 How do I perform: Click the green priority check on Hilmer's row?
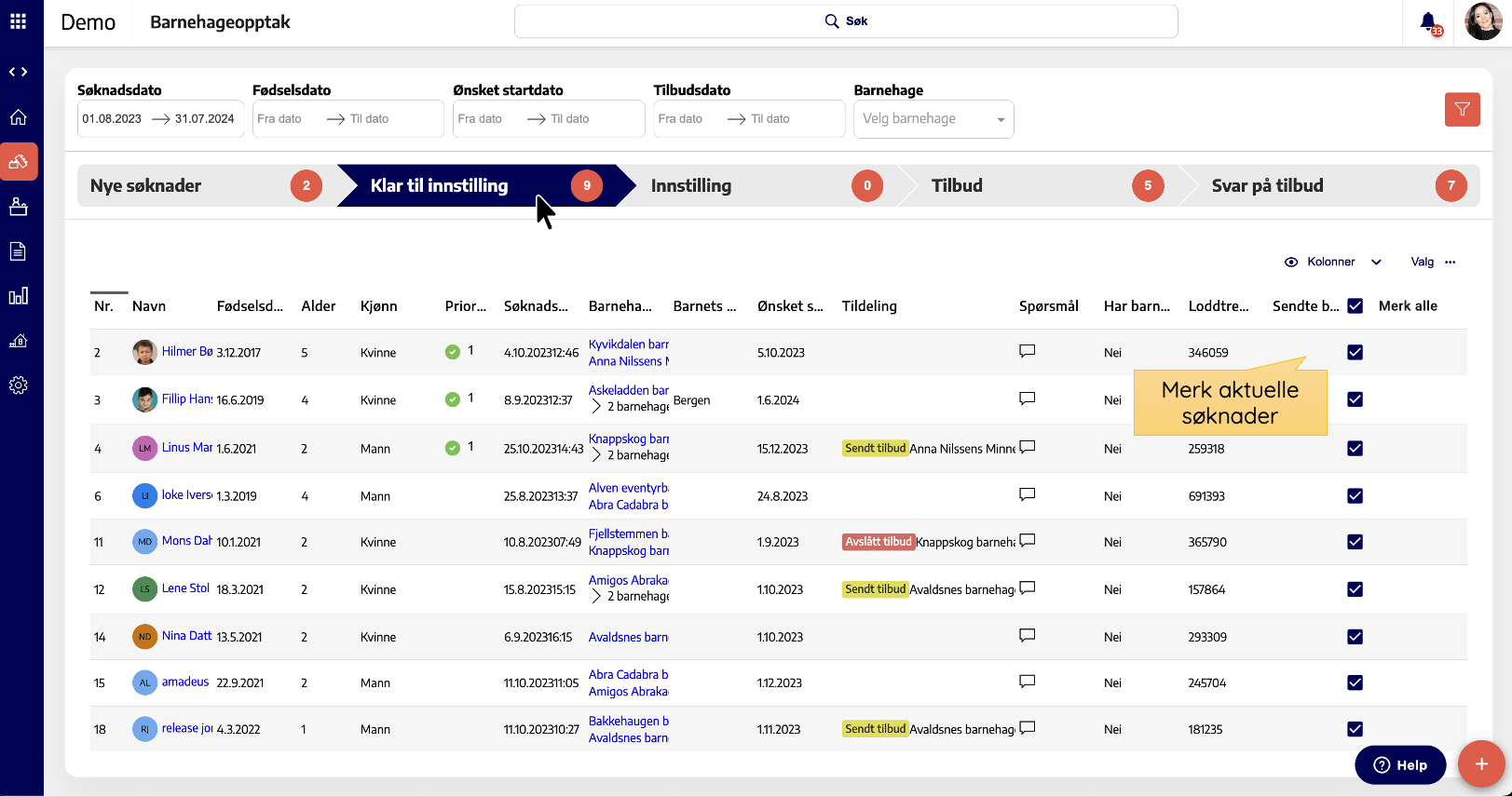pyautogui.click(x=453, y=352)
